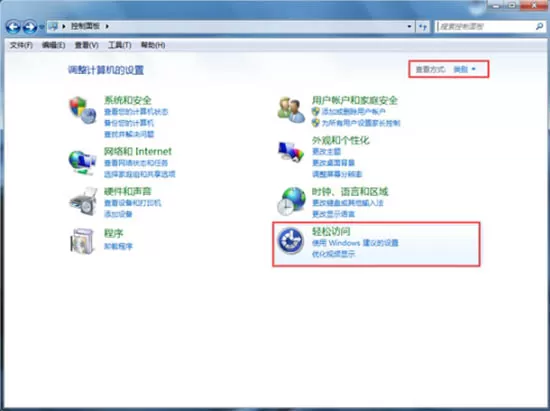The image size is (550, 411).
Task: Click 更改键盘或其他输入法 link
Action: (348, 203)
